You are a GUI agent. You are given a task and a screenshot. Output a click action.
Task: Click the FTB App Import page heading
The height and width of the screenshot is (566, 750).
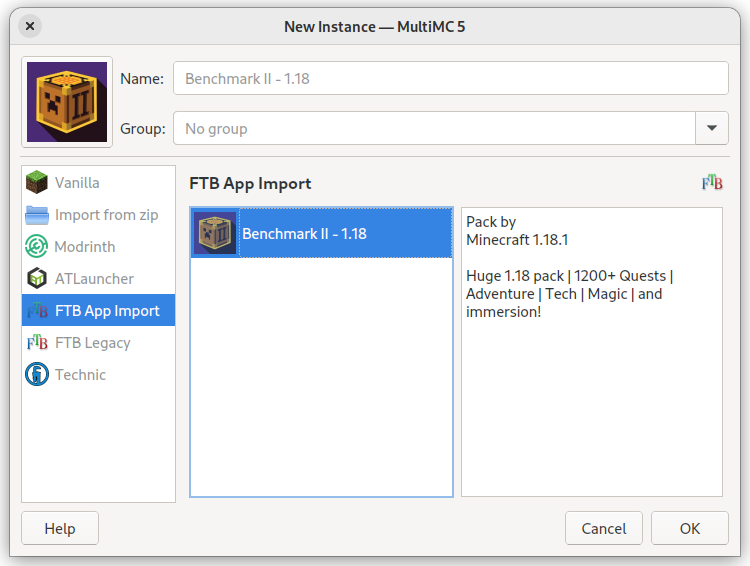[250, 184]
